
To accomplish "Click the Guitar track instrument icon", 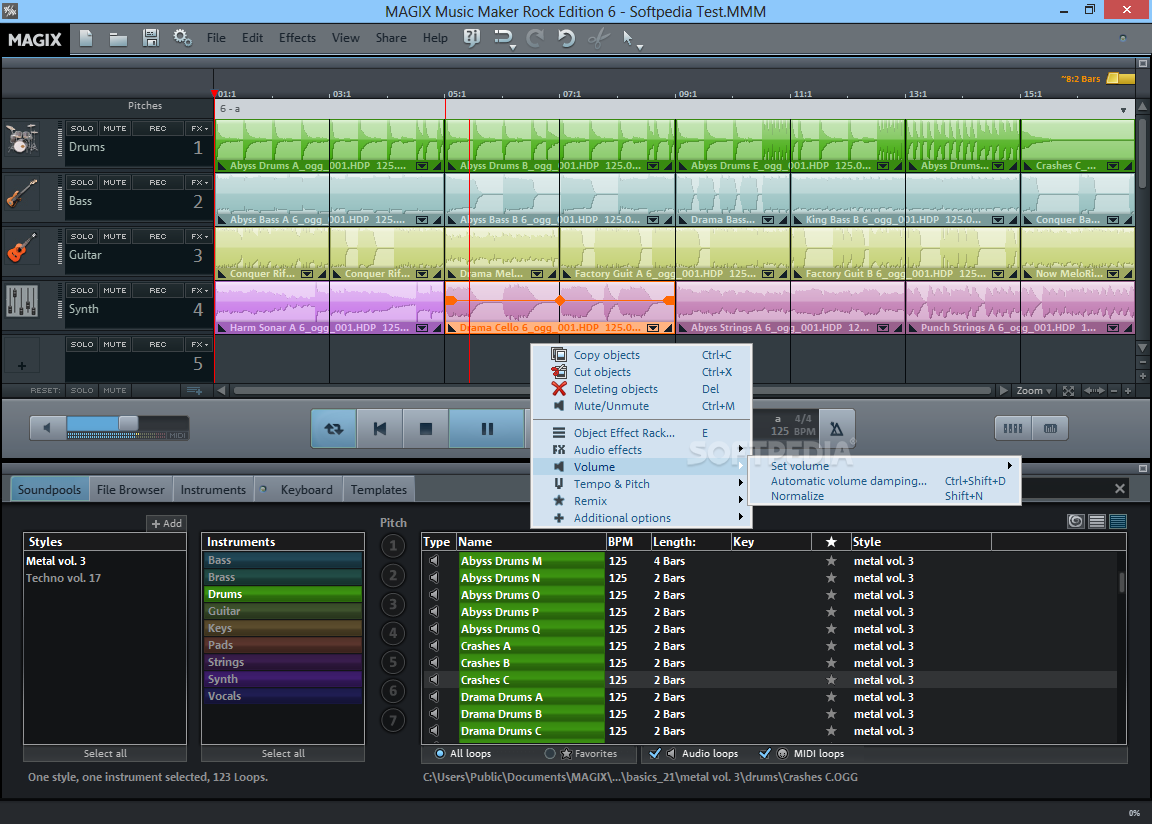I will pos(22,247).
